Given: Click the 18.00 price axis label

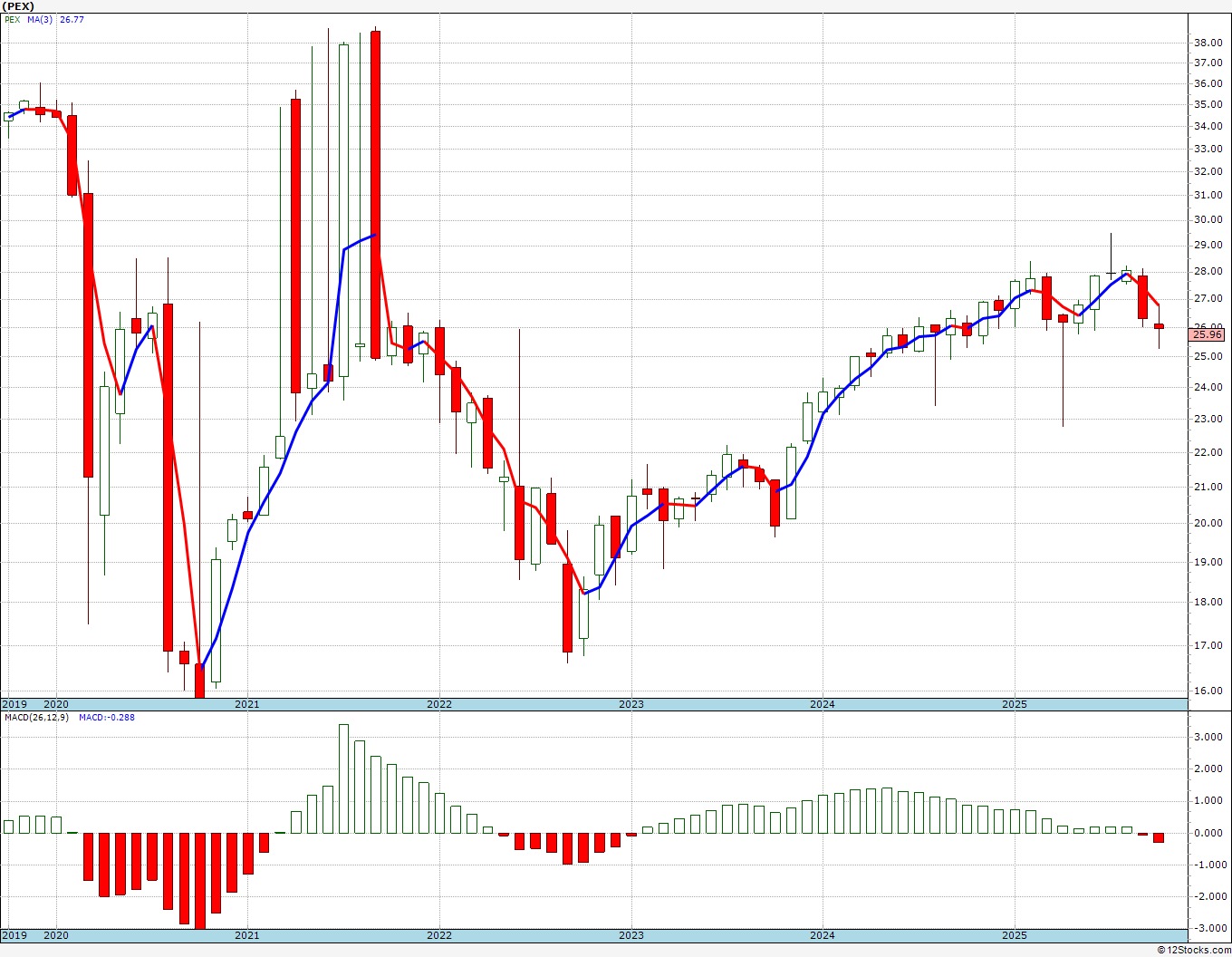Looking at the screenshot, I should tap(1208, 602).
